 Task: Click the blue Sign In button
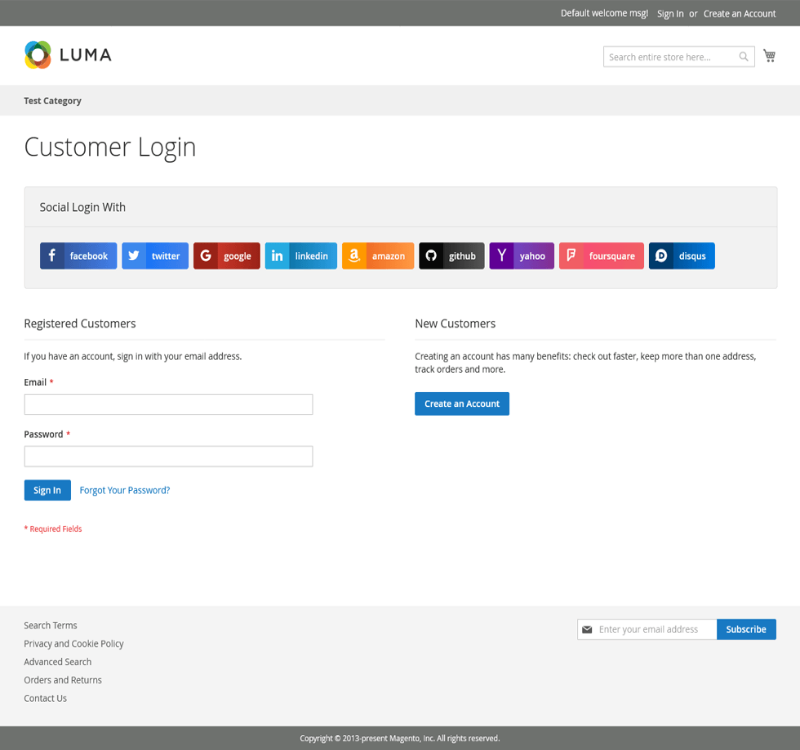pyautogui.click(x=47, y=490)
